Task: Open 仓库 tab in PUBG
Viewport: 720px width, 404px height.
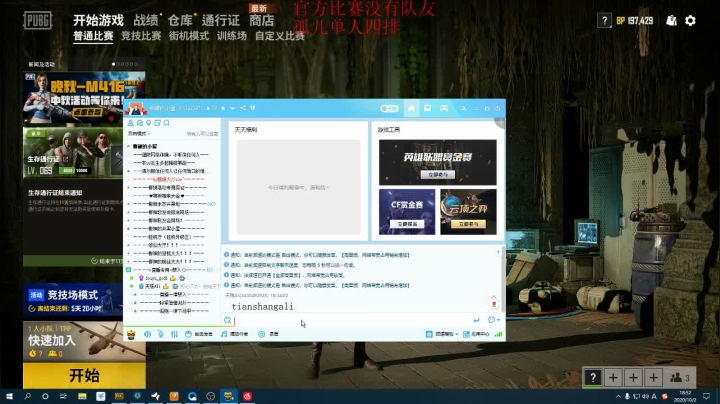Action: point(180,20)
